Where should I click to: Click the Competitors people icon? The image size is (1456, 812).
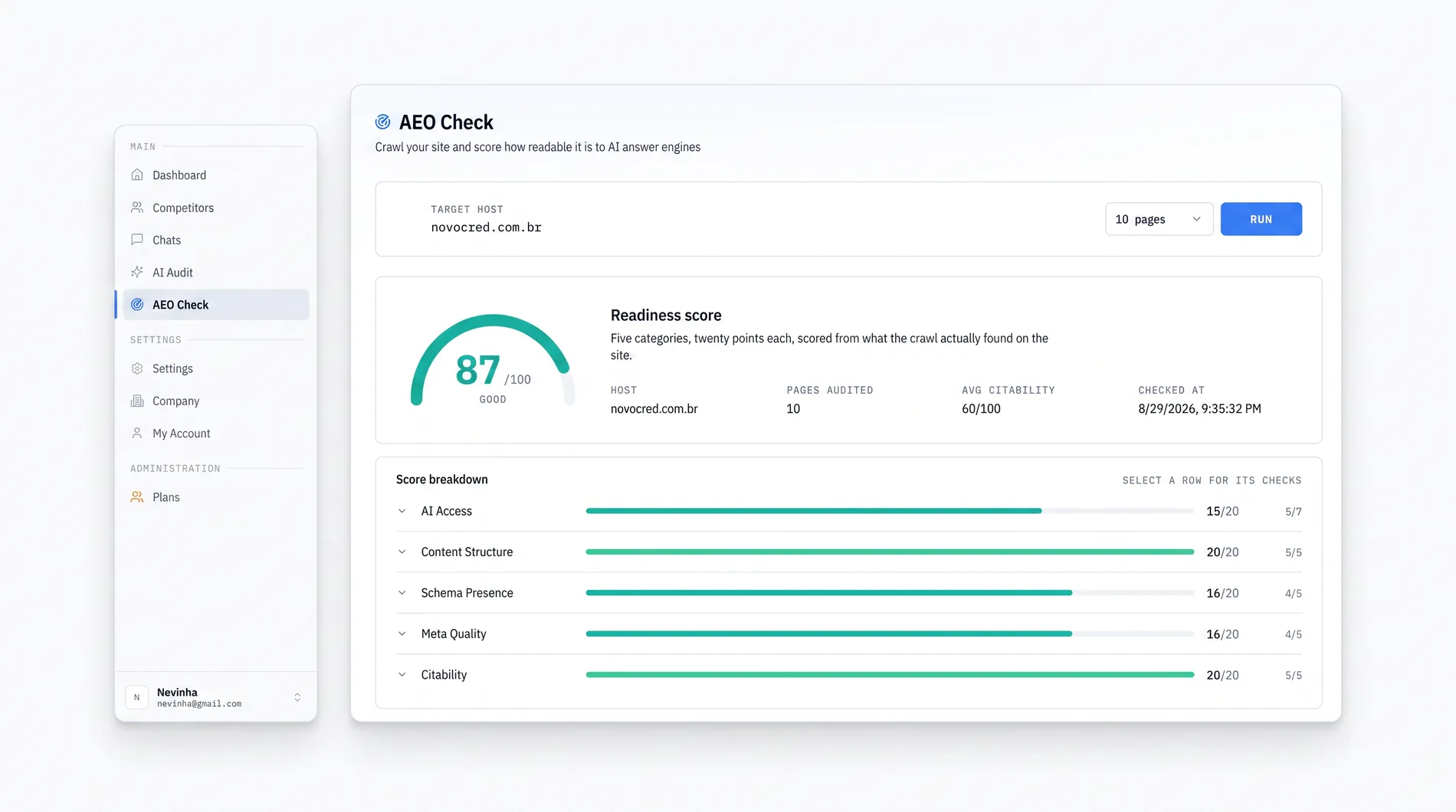click(137, 208)
